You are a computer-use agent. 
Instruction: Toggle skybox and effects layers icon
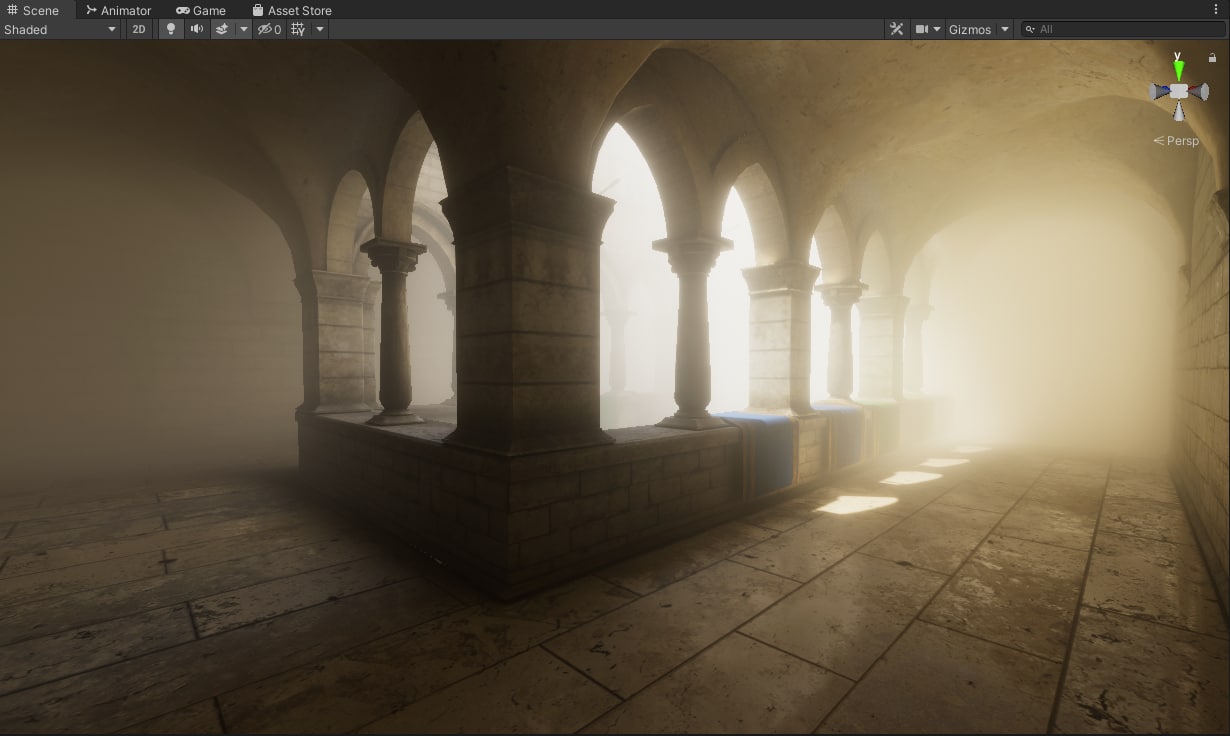[222, 29]
